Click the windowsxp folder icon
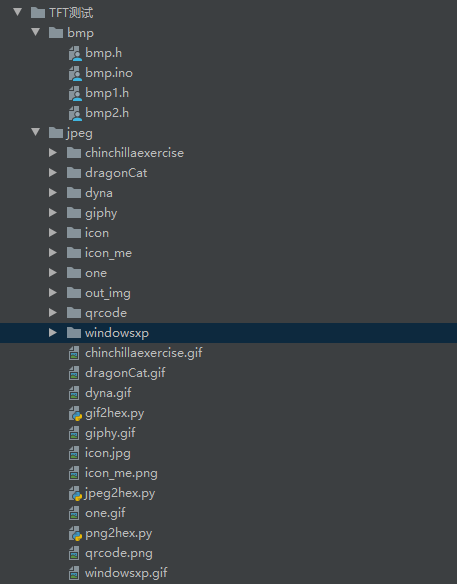 click(74, 333)
